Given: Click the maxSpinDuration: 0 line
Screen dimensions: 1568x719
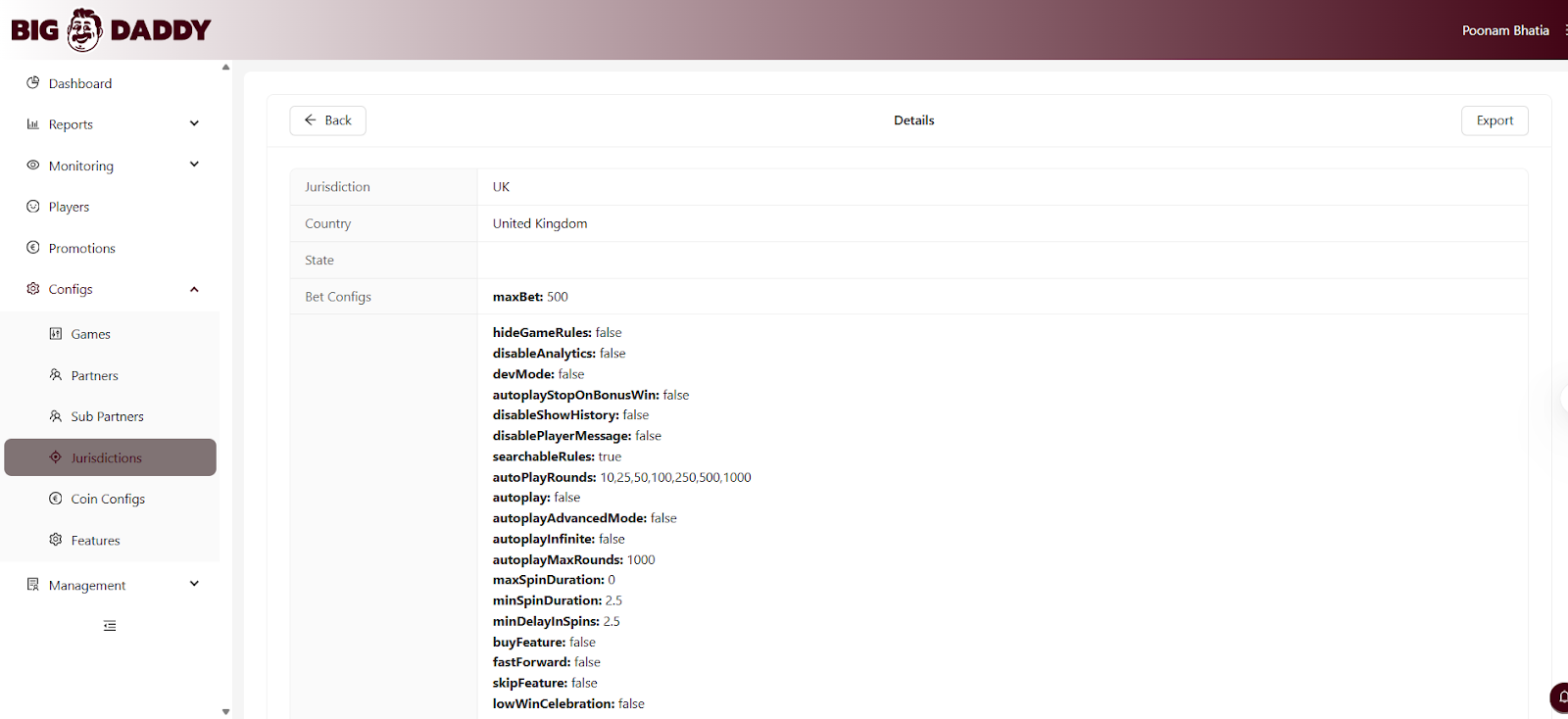Looking at the screenshot, I should click(554, 580).
